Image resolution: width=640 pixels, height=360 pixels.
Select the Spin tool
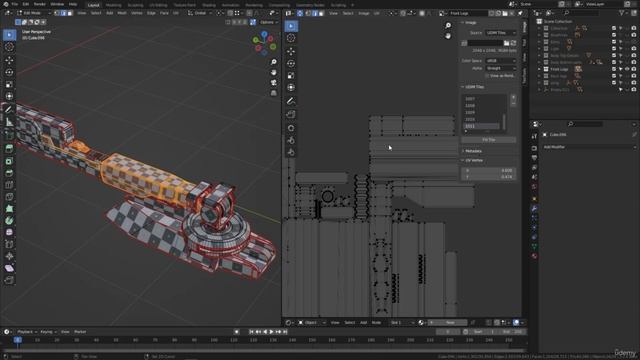pos(9,220)
